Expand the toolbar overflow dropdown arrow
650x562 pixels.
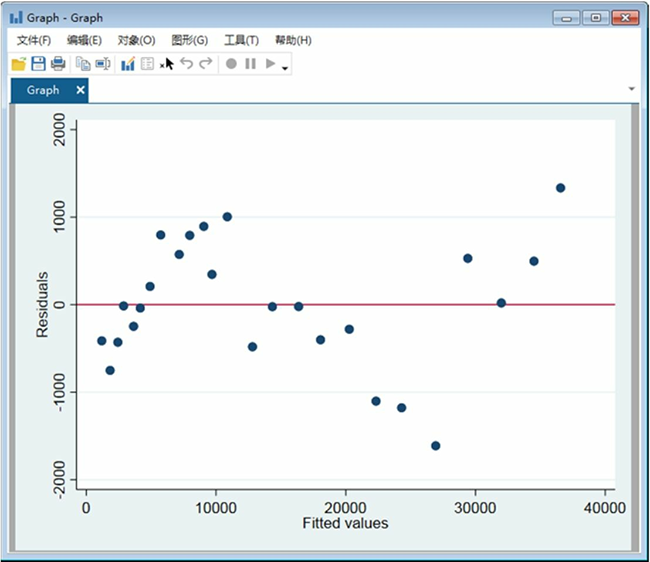click(286, 68)
